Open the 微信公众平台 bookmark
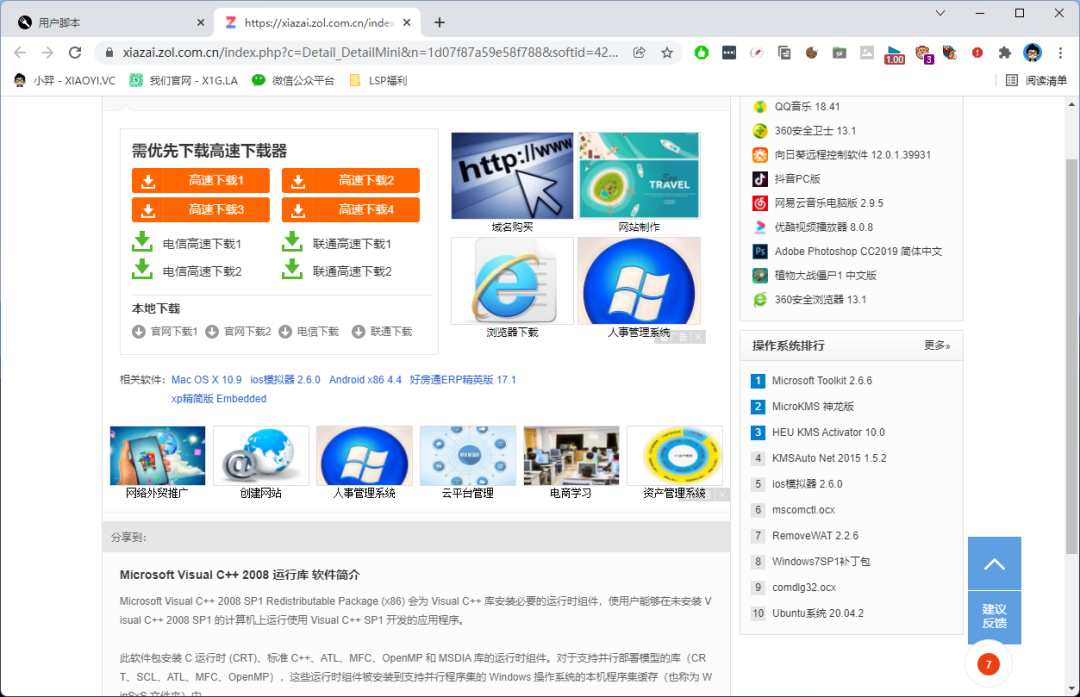The image size is (1080, 697). [293, 81]
